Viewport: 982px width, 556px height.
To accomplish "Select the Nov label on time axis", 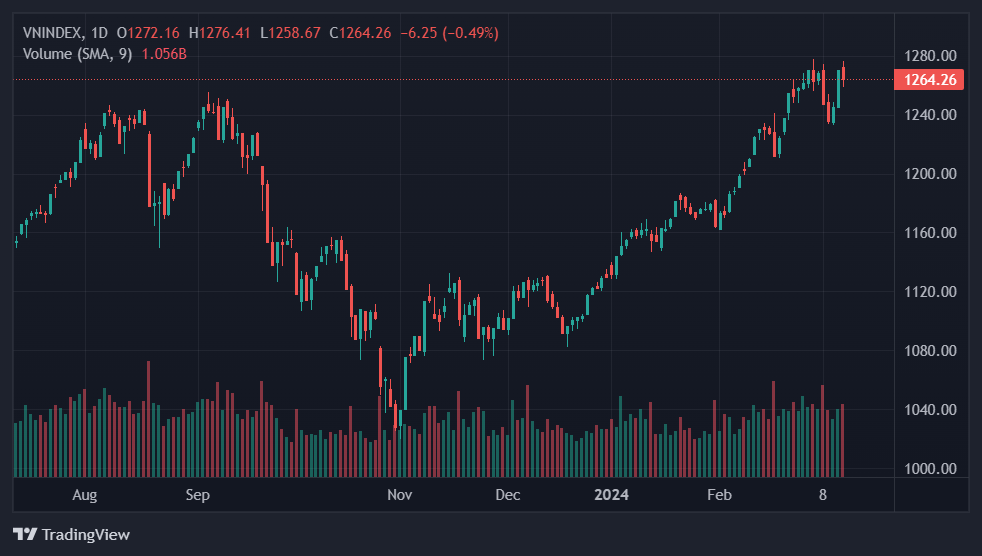I will click(399, 495).
